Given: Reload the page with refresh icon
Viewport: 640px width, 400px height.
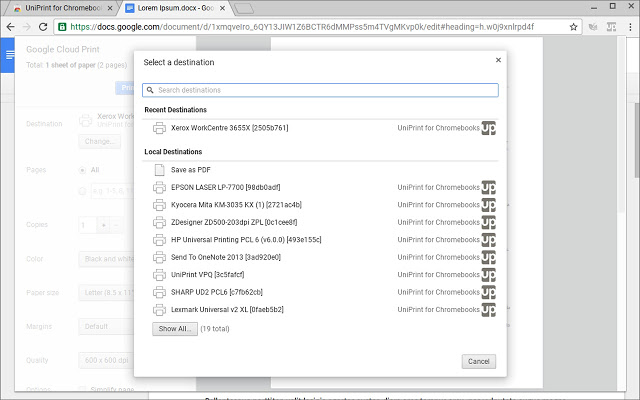Looking at the screenshot, I should pos(43,27).
